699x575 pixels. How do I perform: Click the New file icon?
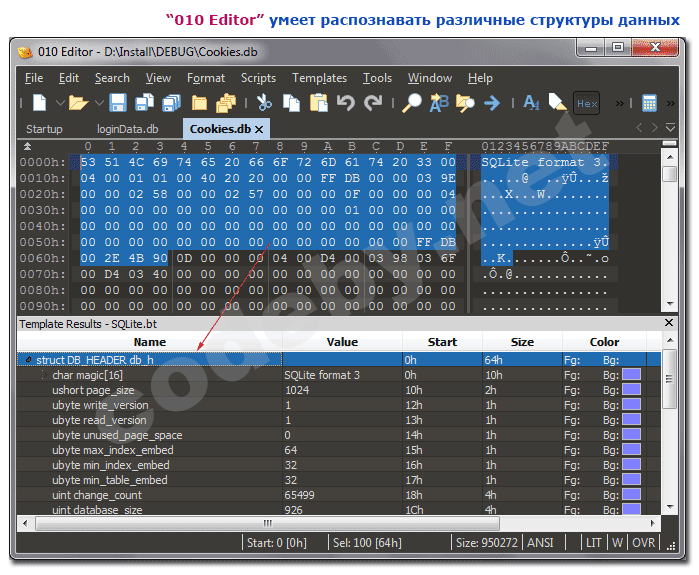point(38,103)
